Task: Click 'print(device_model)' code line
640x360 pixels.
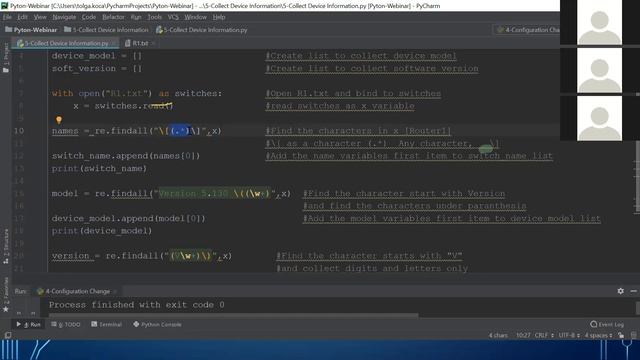Action: tap(102, 231)
